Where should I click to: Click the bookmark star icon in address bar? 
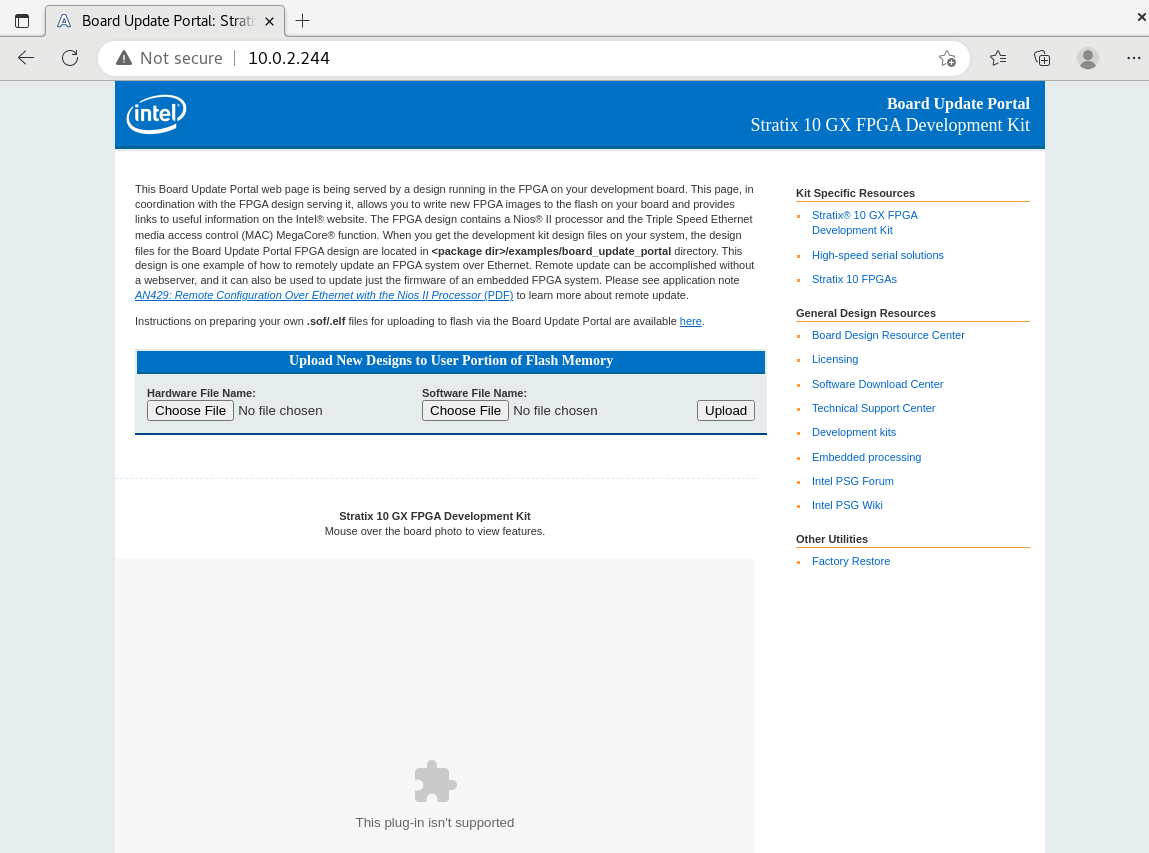click(x=945, y=58)
